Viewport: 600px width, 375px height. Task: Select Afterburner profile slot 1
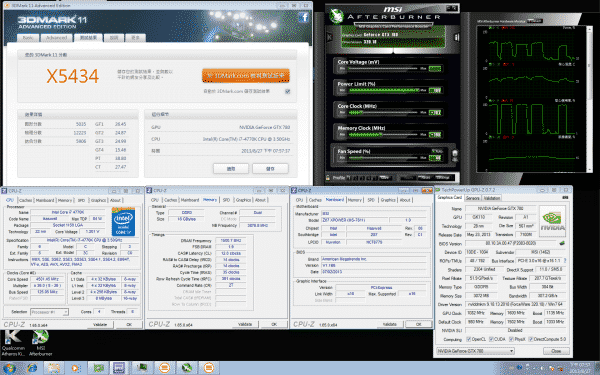(x=348, y=178)
